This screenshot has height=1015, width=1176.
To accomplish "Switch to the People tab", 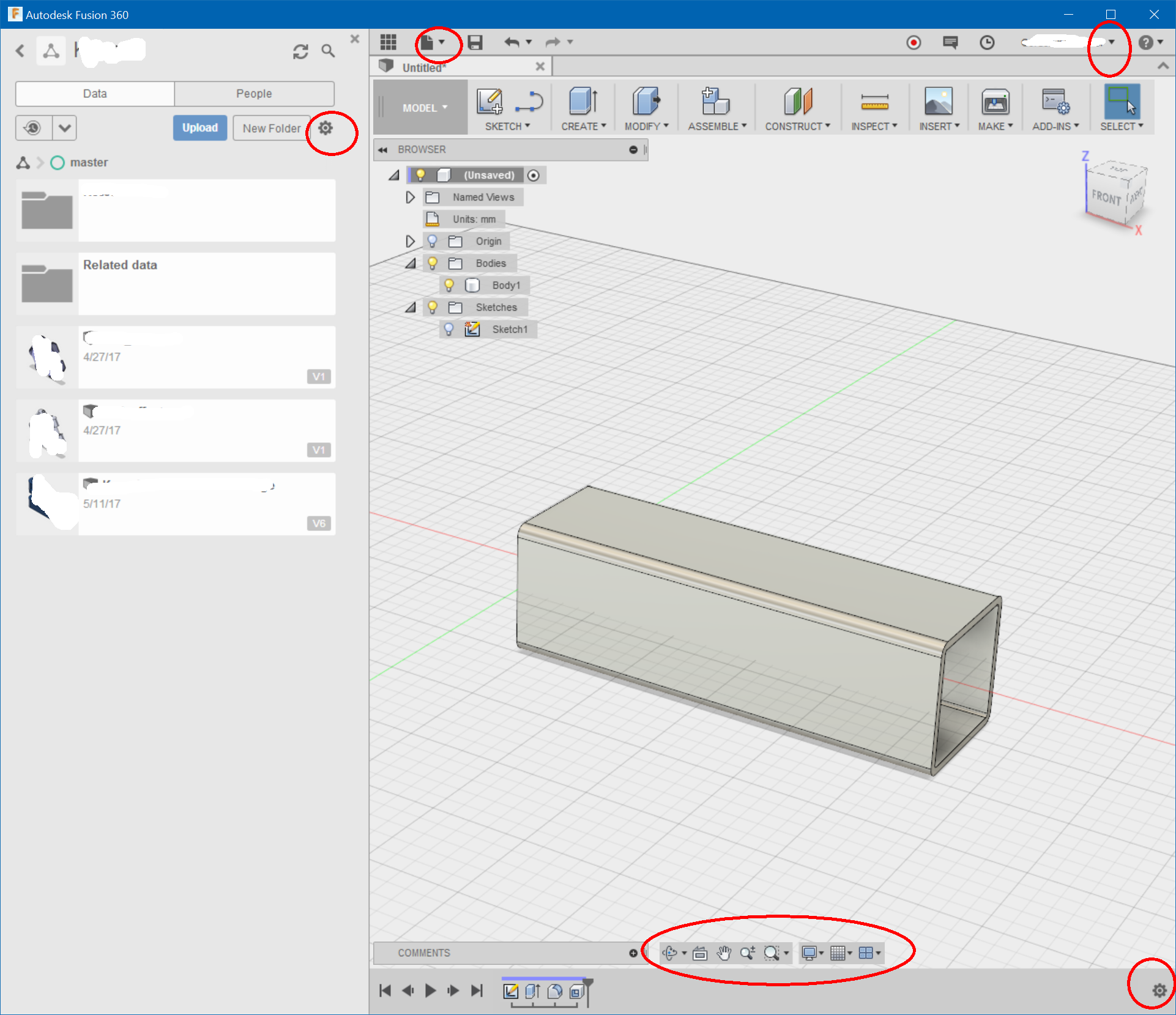I will tap(254, 94).
